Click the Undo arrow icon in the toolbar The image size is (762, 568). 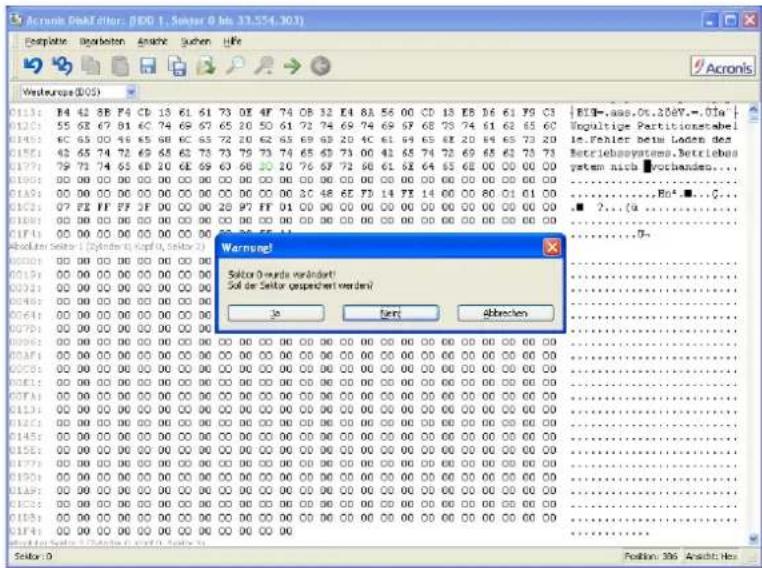pyautogui.click(x=34, y=66)
